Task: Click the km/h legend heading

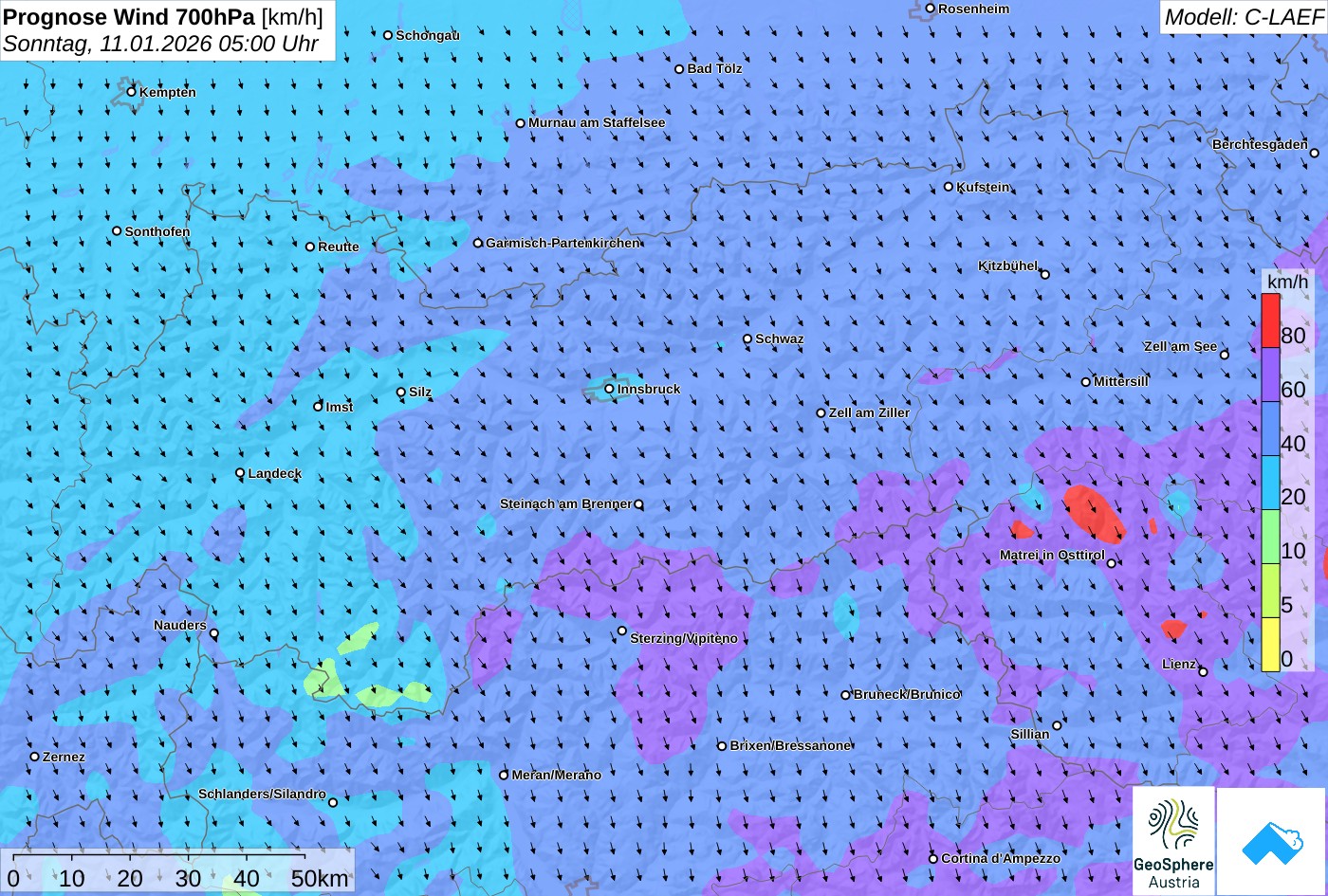Action: (x=1287, y=281)
